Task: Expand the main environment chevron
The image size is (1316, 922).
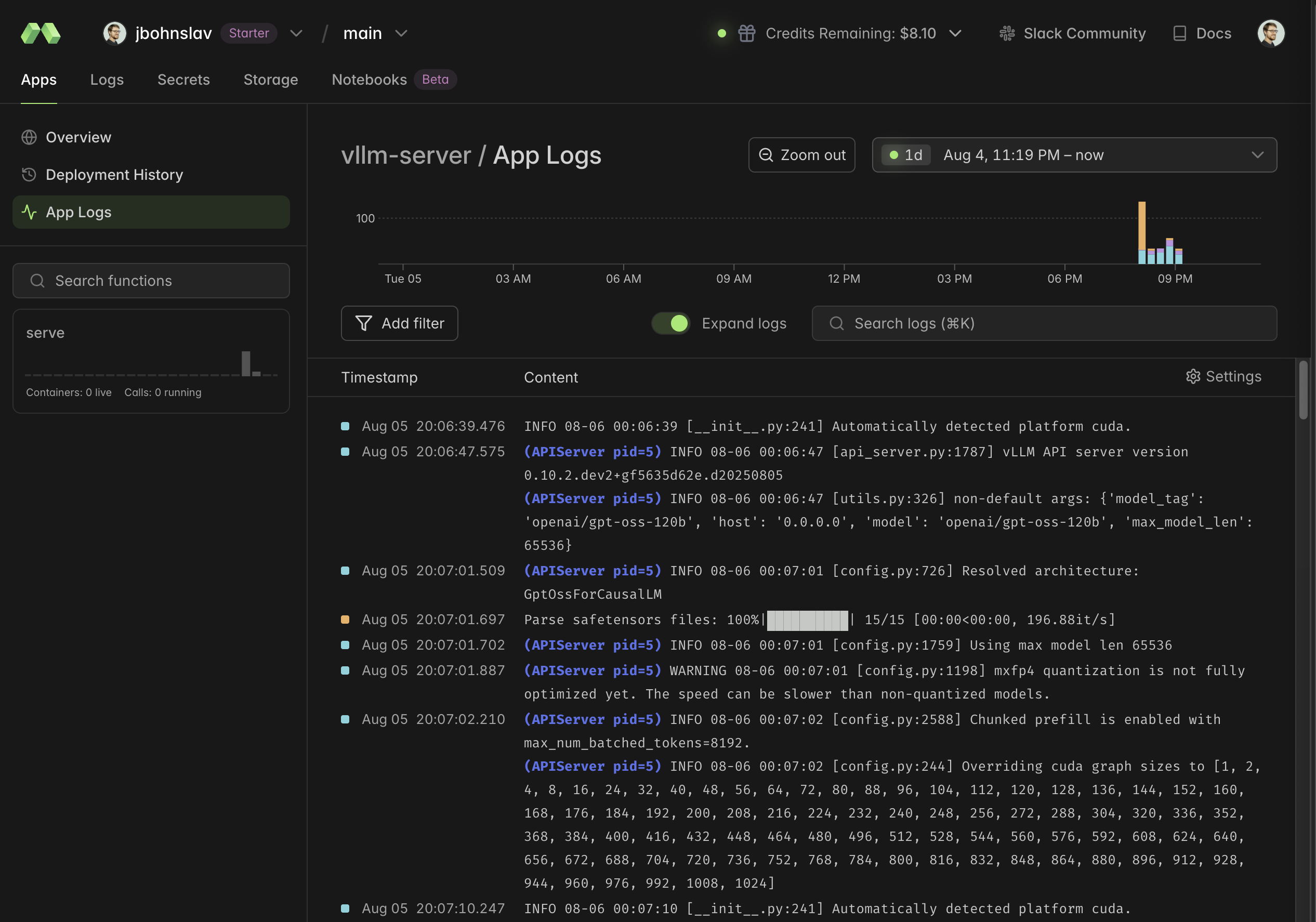Action: click(402, 33)
